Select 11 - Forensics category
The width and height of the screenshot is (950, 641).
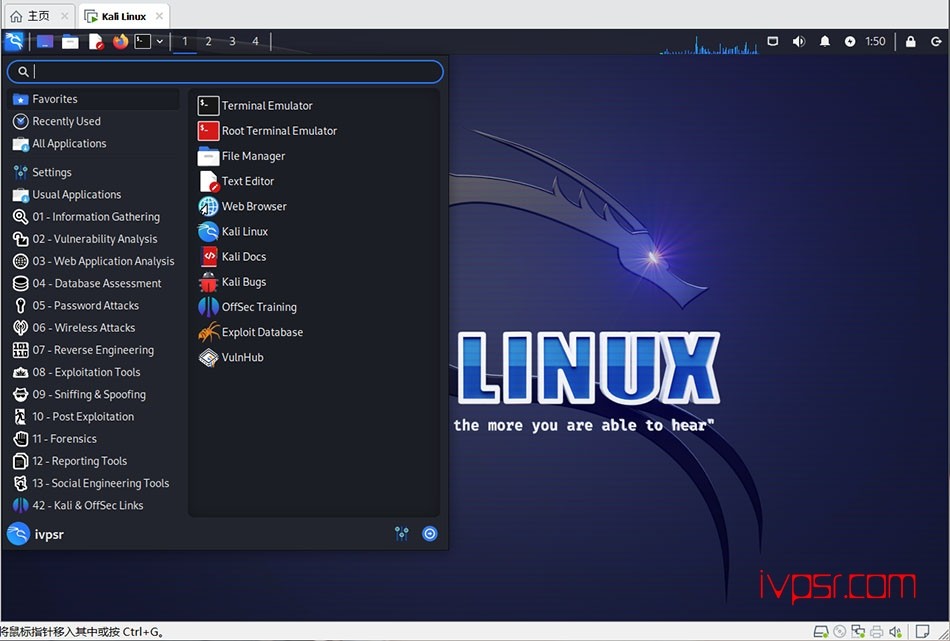[94, 439]
